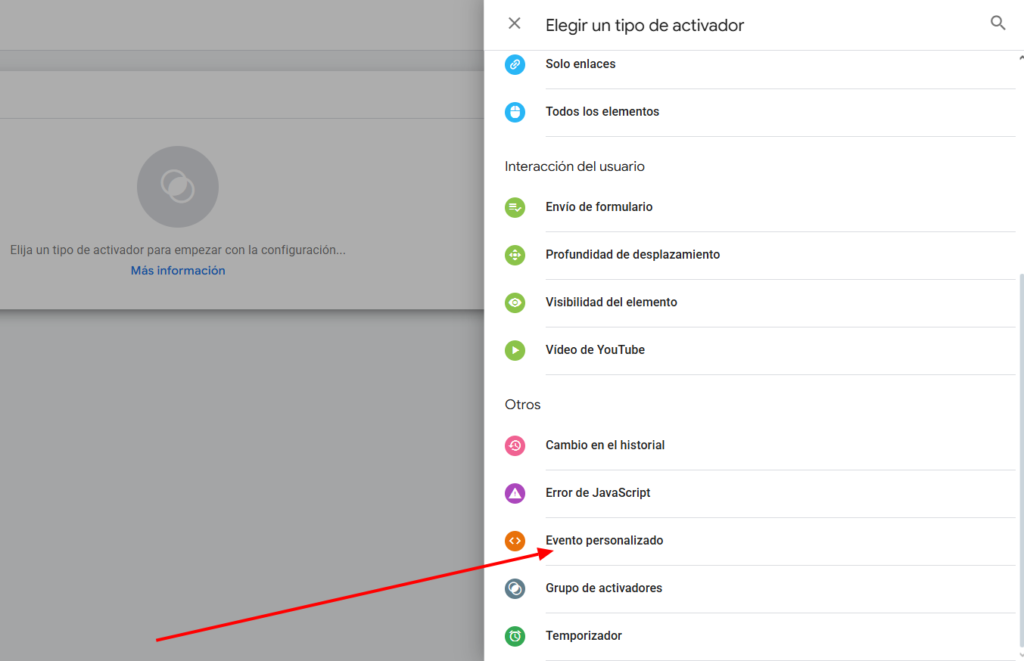This screenshot has width=1024, height=661.
Task: Click the pink Cambio en el historial icon
Action: pyautogui.click(x=515, y=445)
